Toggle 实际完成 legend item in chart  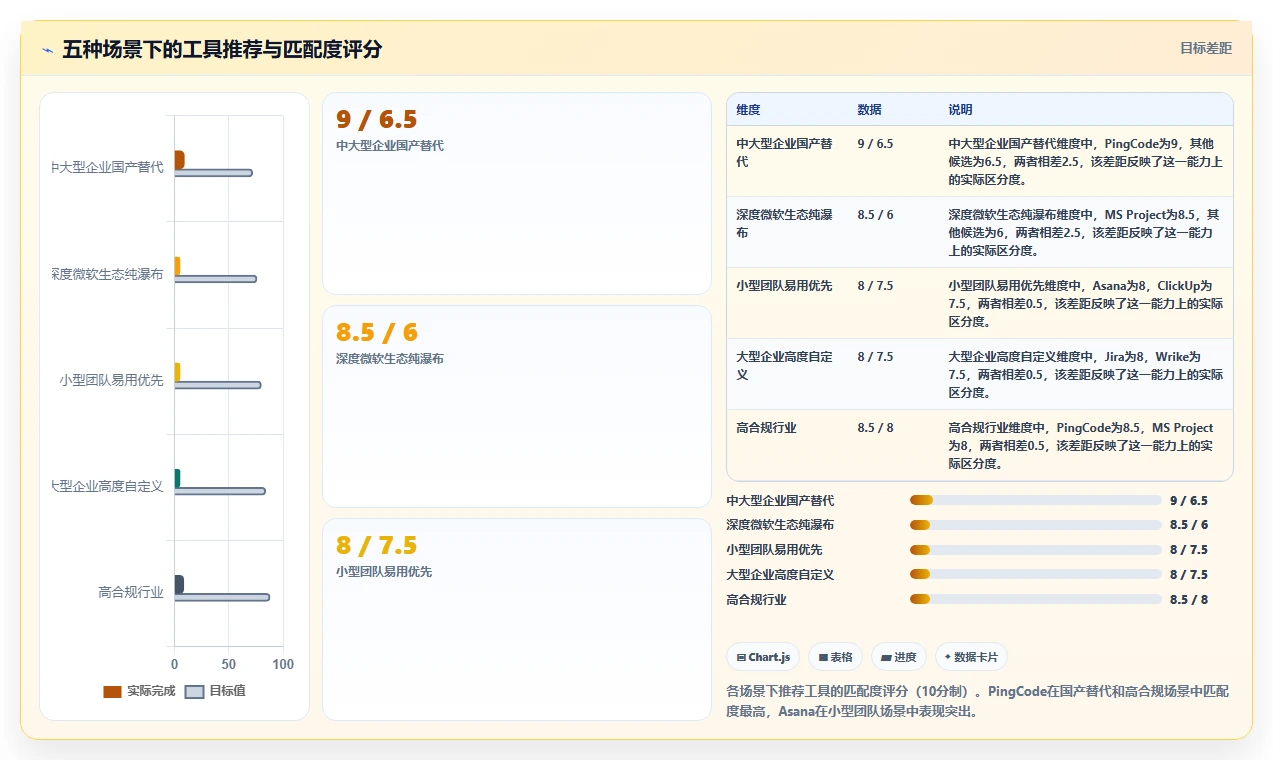click(x=139, y=691)
